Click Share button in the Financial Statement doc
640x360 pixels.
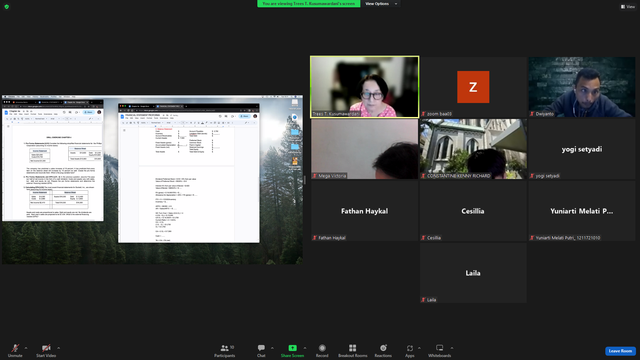(244, 116)
